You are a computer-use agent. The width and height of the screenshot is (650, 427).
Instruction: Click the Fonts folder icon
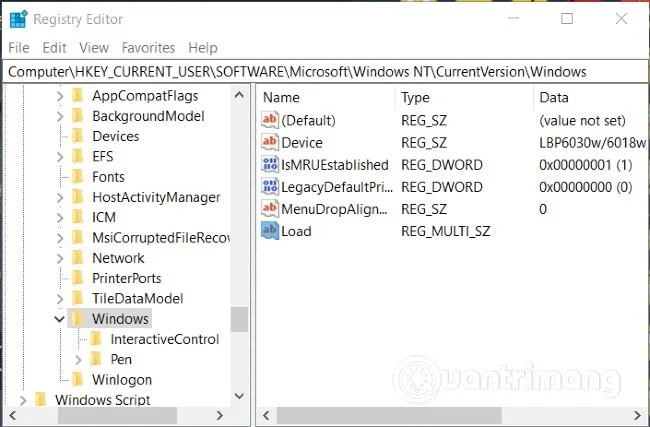click(x=78, y=177)
